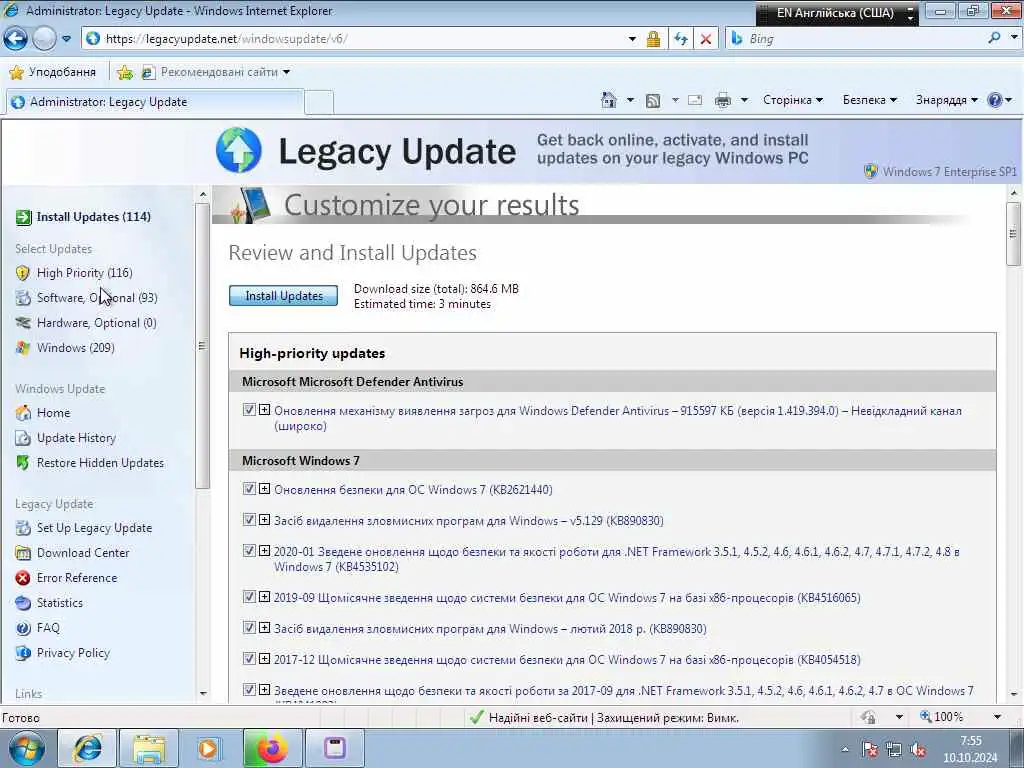Select High Priority (116) category
Image resolution: width=1024 pixels, height=768 pixels.
[x=84, y=273]
